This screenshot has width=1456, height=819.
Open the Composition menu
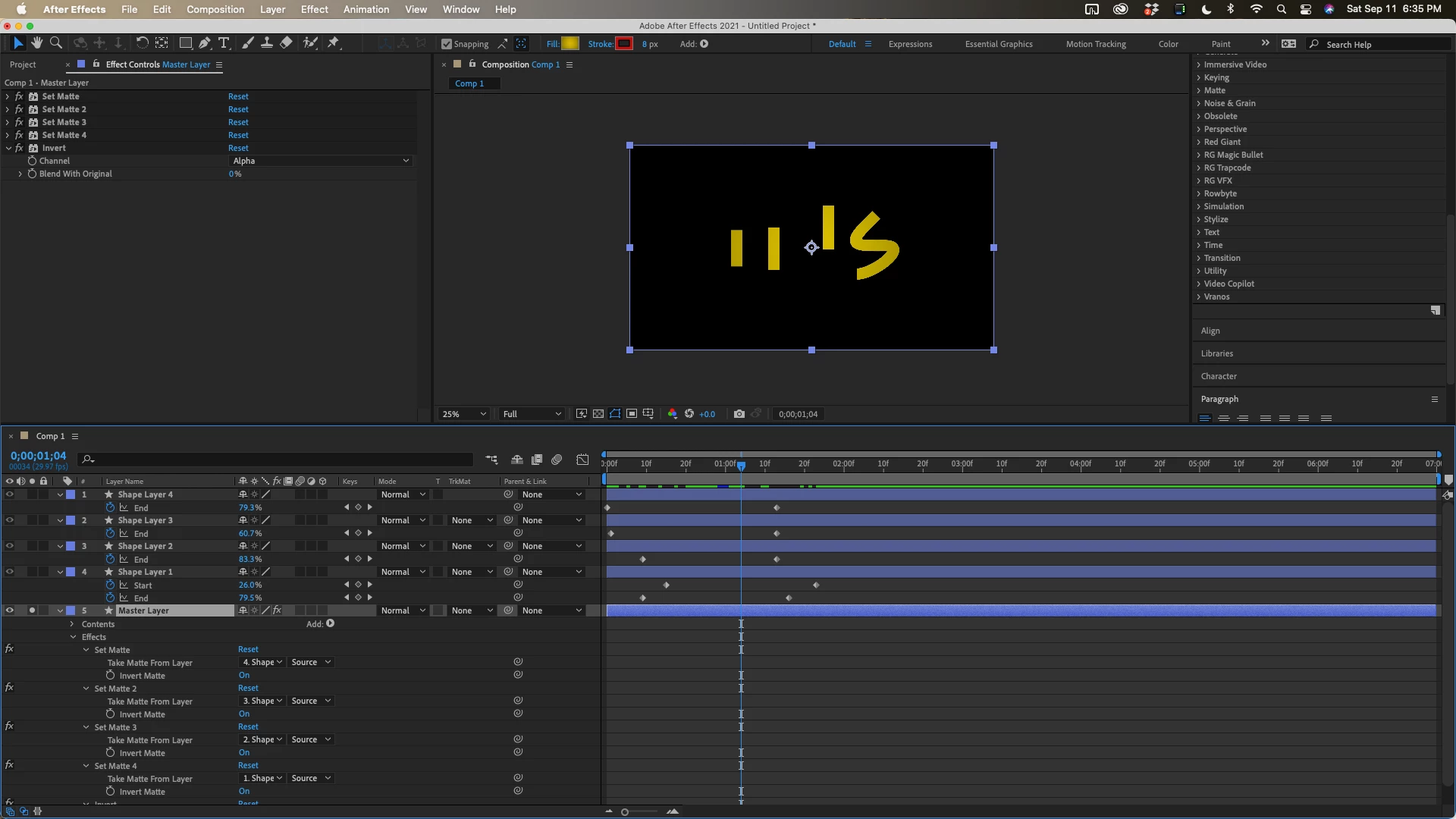215,9
